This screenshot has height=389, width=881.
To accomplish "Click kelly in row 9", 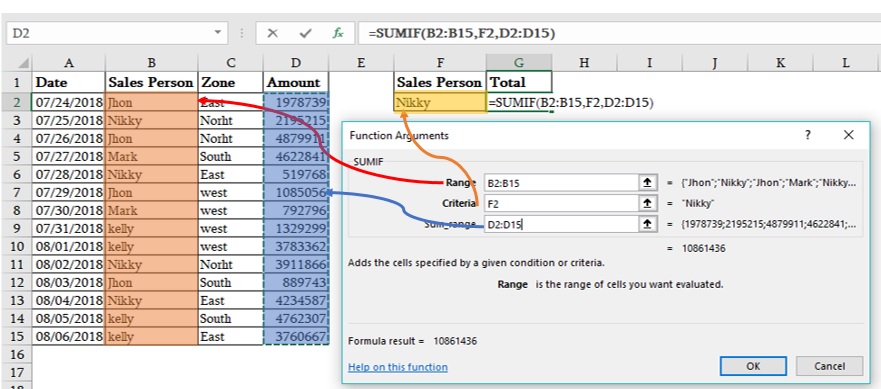I will point(152,228).
